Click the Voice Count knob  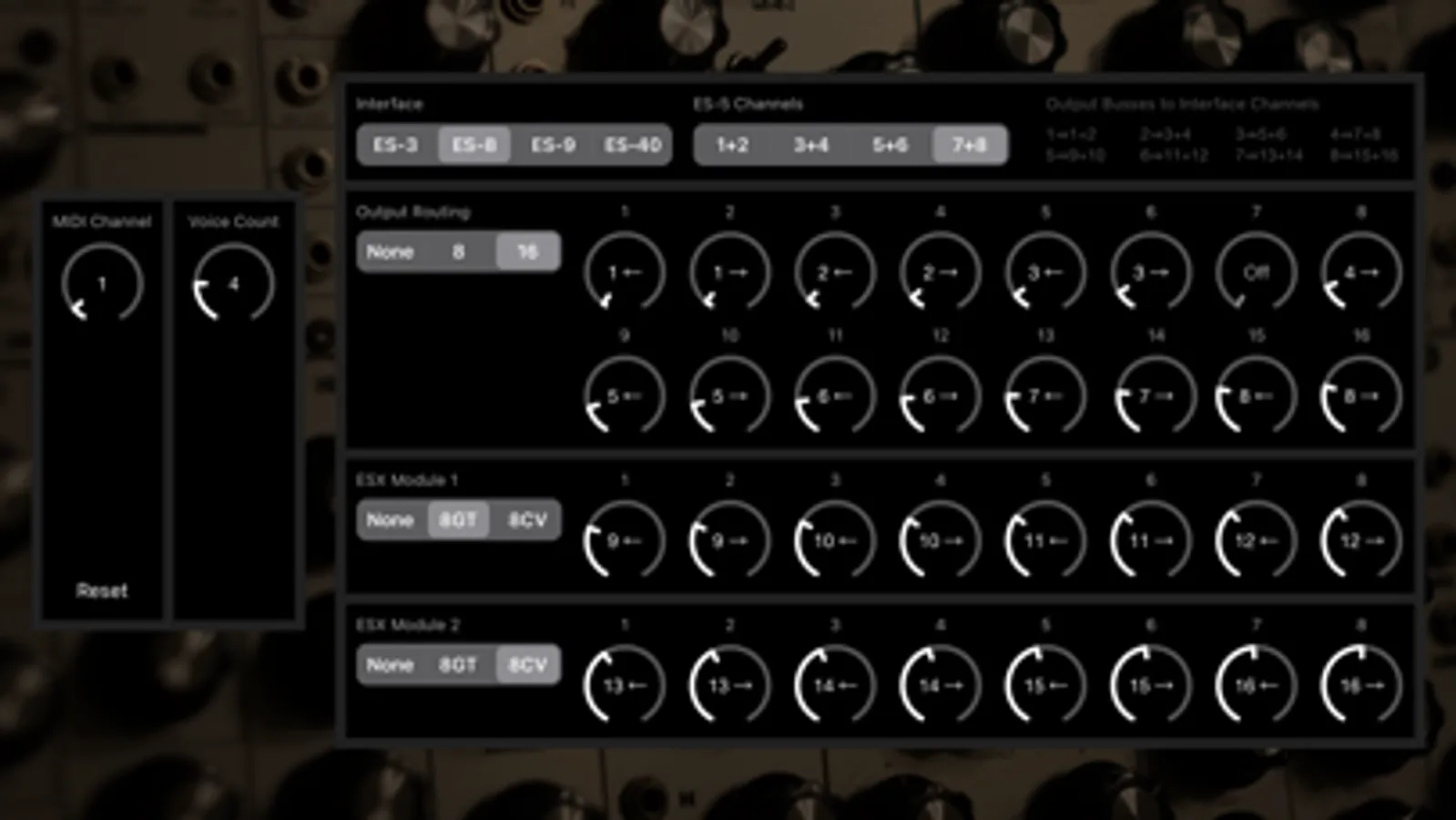point(233,283)
